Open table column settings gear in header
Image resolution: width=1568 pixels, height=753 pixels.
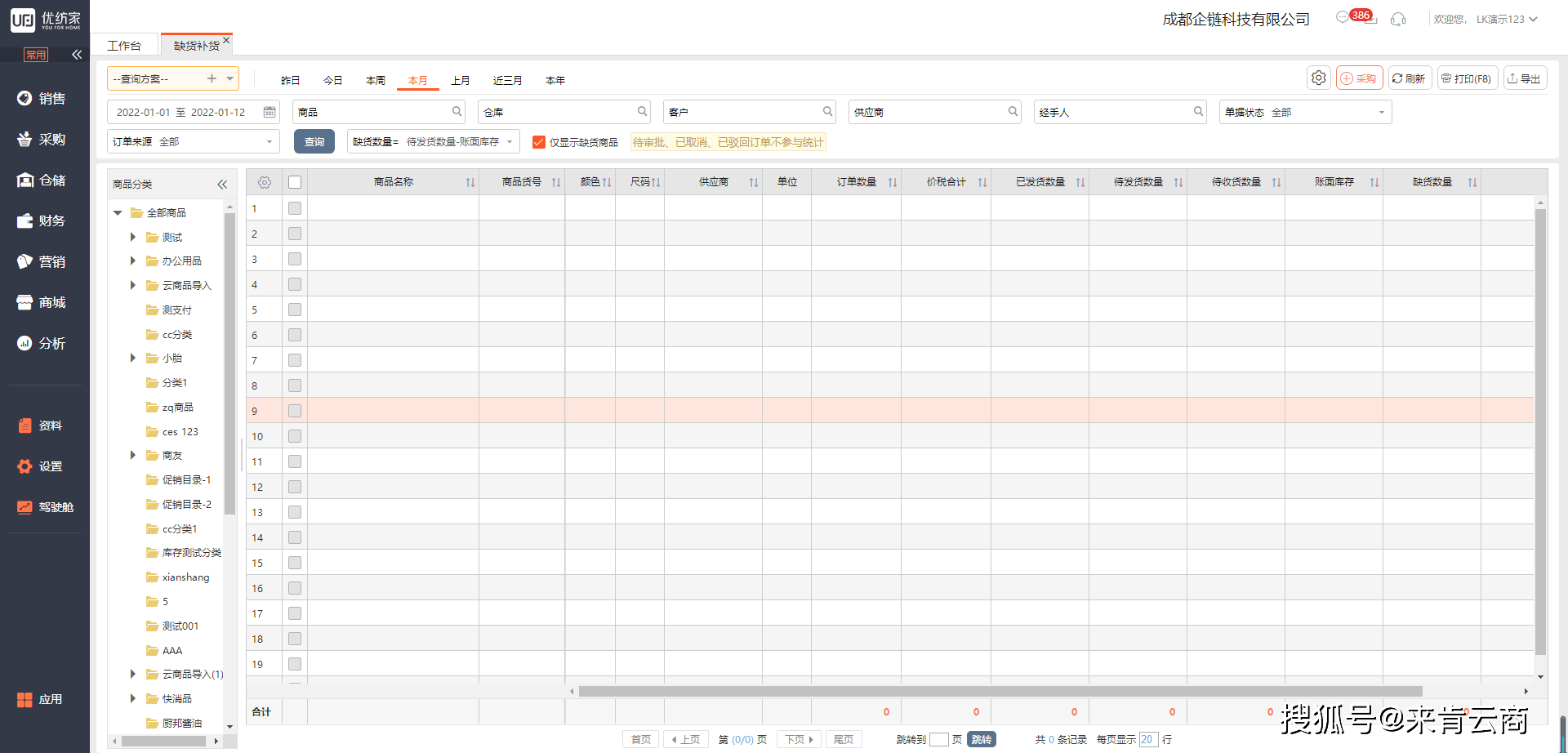[265, 182]
